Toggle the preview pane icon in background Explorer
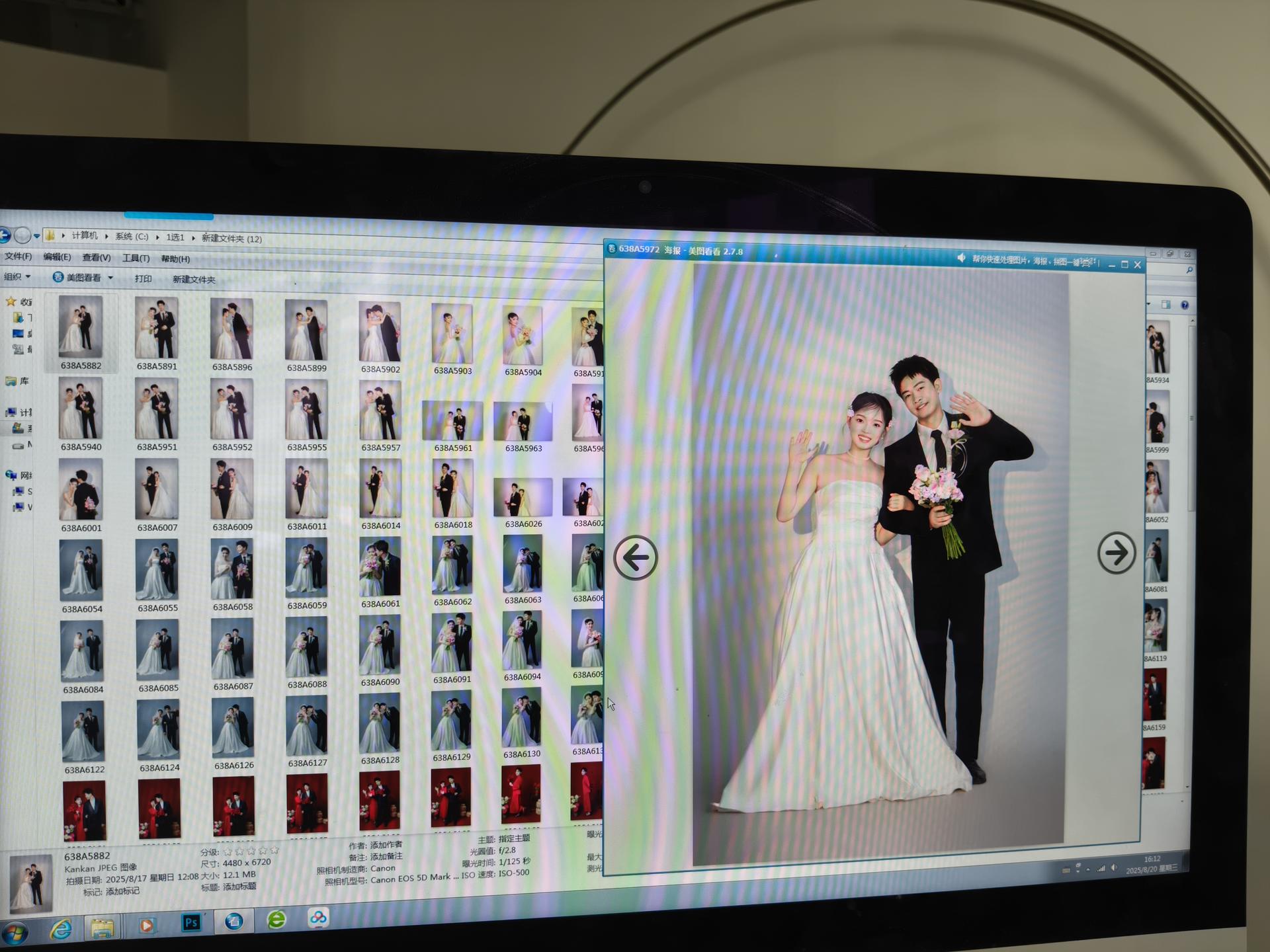This screenshot has width=1270, height=952. pos(1165,304)
